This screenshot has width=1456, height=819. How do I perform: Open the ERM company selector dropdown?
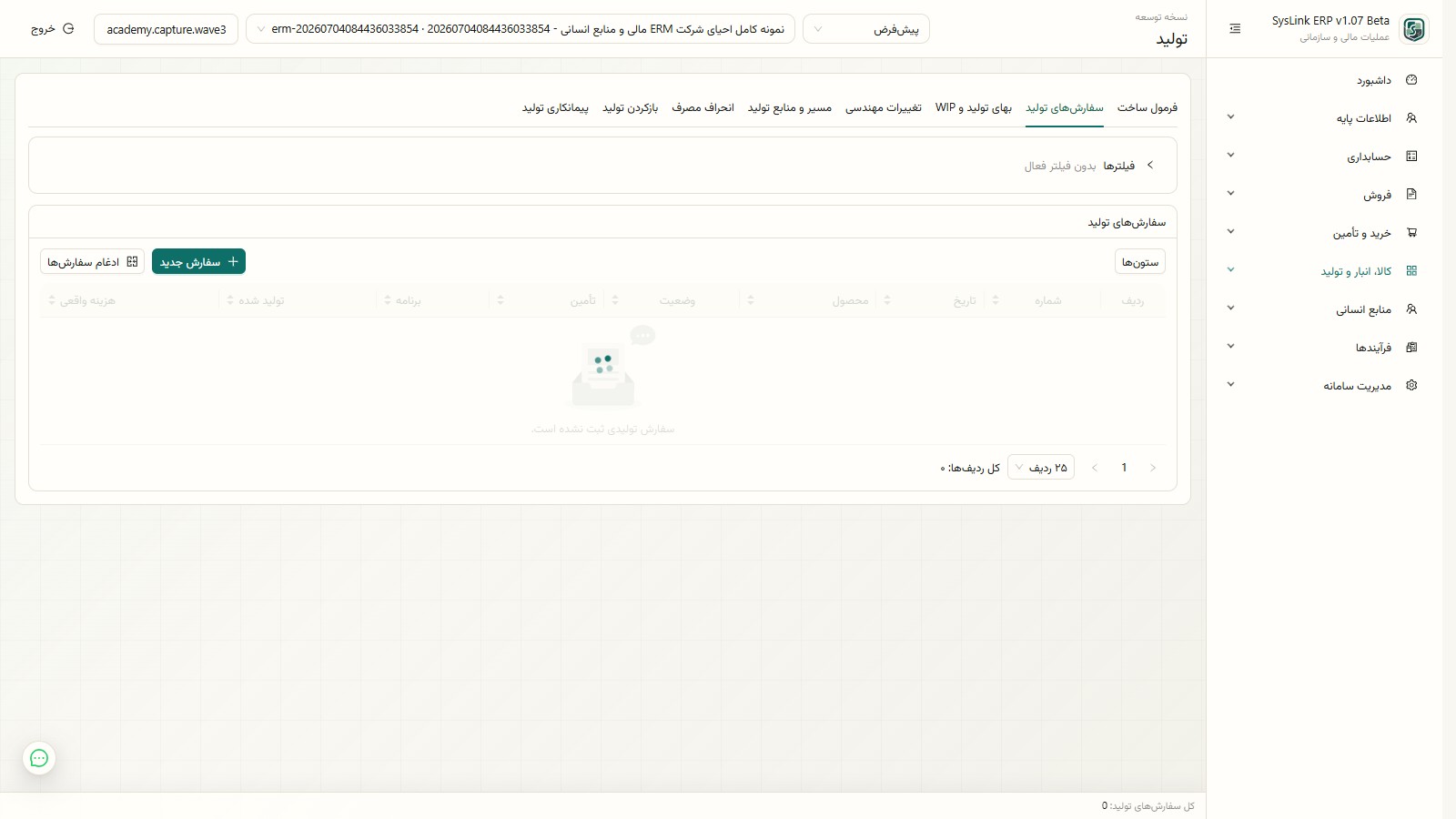[521, 29]
